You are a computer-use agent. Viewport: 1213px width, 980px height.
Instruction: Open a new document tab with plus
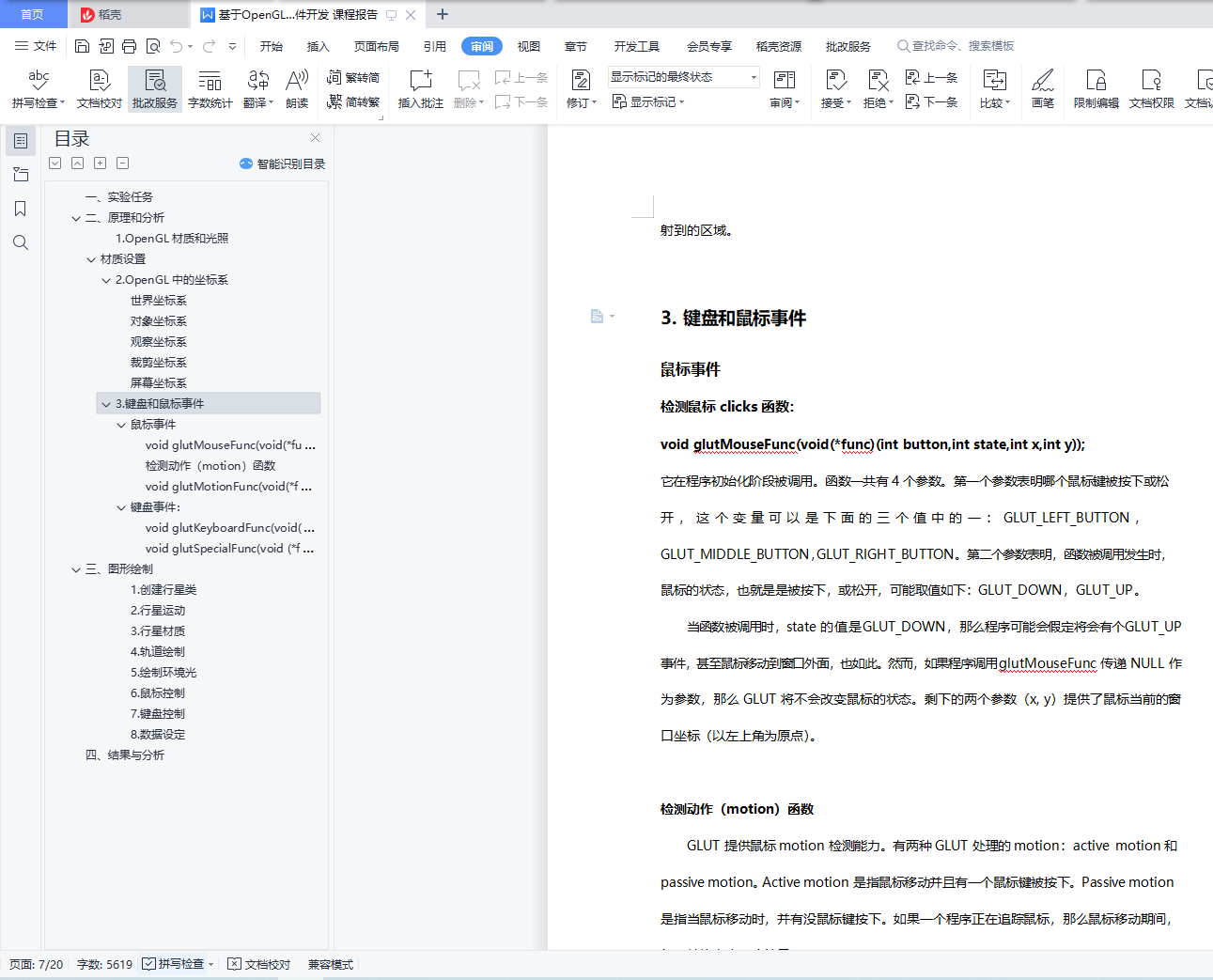(443, 14)
